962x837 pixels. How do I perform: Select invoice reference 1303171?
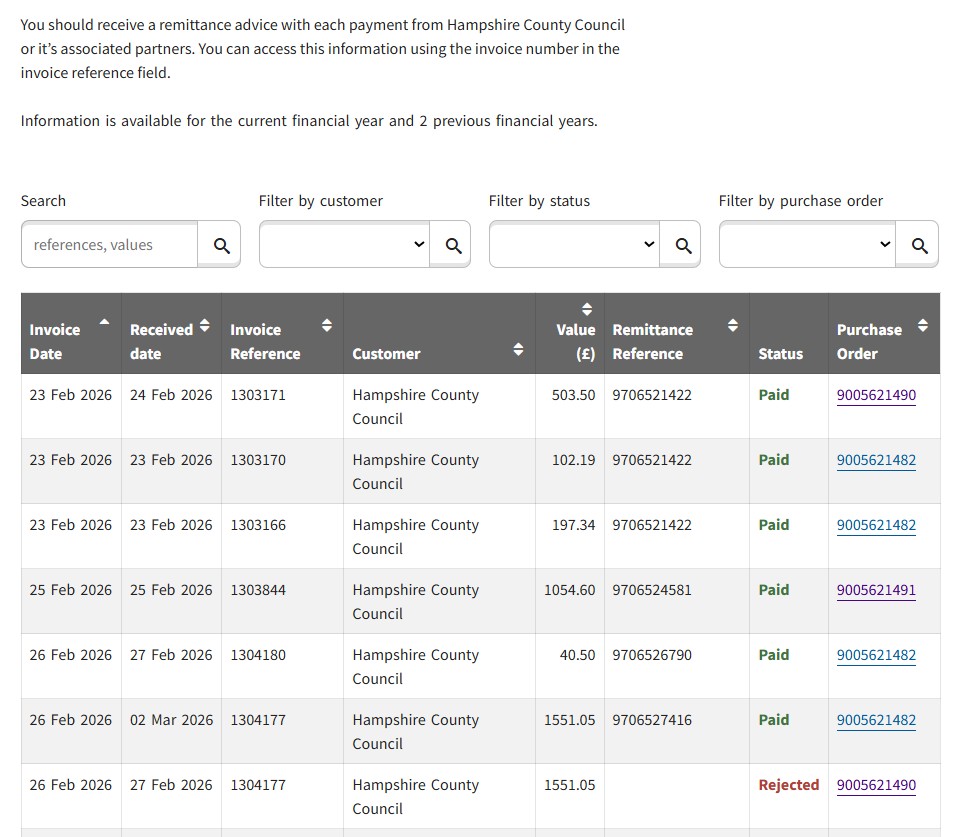click(x=258, y=395)
